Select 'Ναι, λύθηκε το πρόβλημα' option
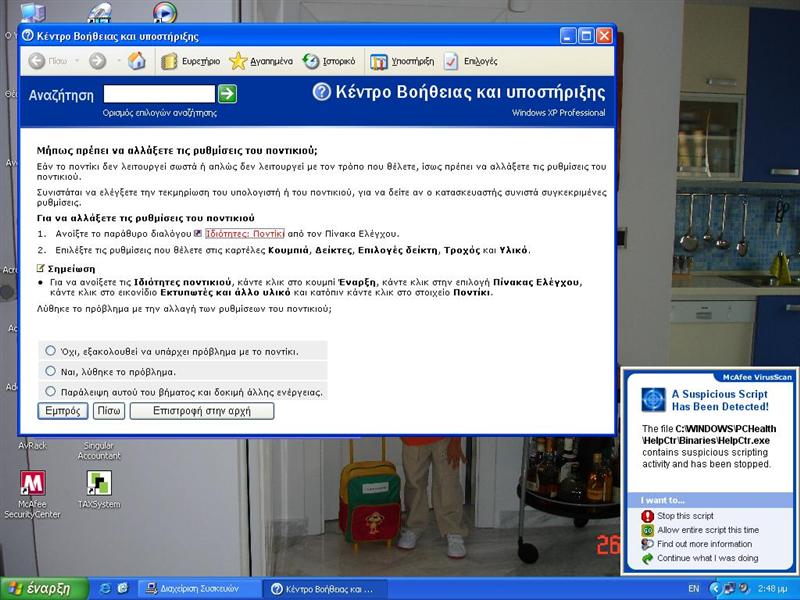800x600 pixels. [x=50, y=371]
